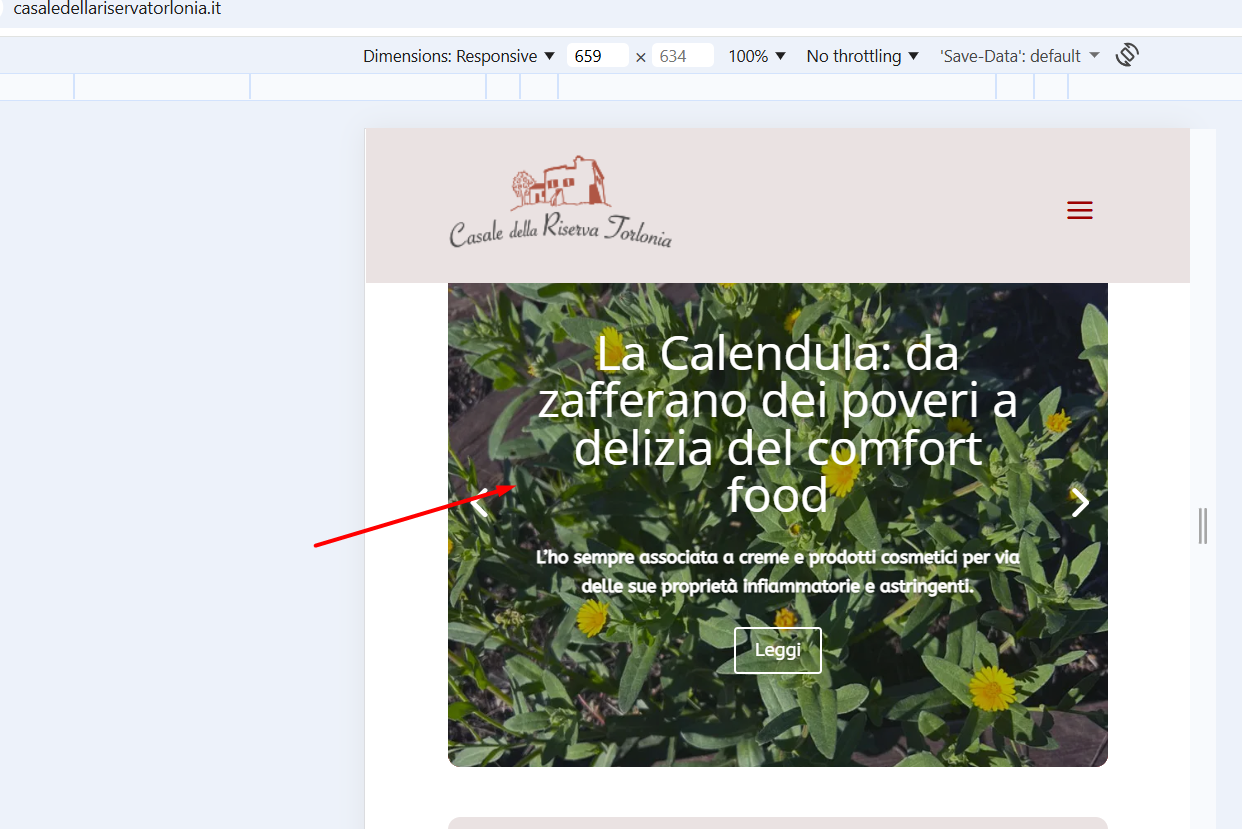Go to the previous slide arrow
This screenshot has height=829, width=1242.
pyautogui.click(x=479, y=503)
